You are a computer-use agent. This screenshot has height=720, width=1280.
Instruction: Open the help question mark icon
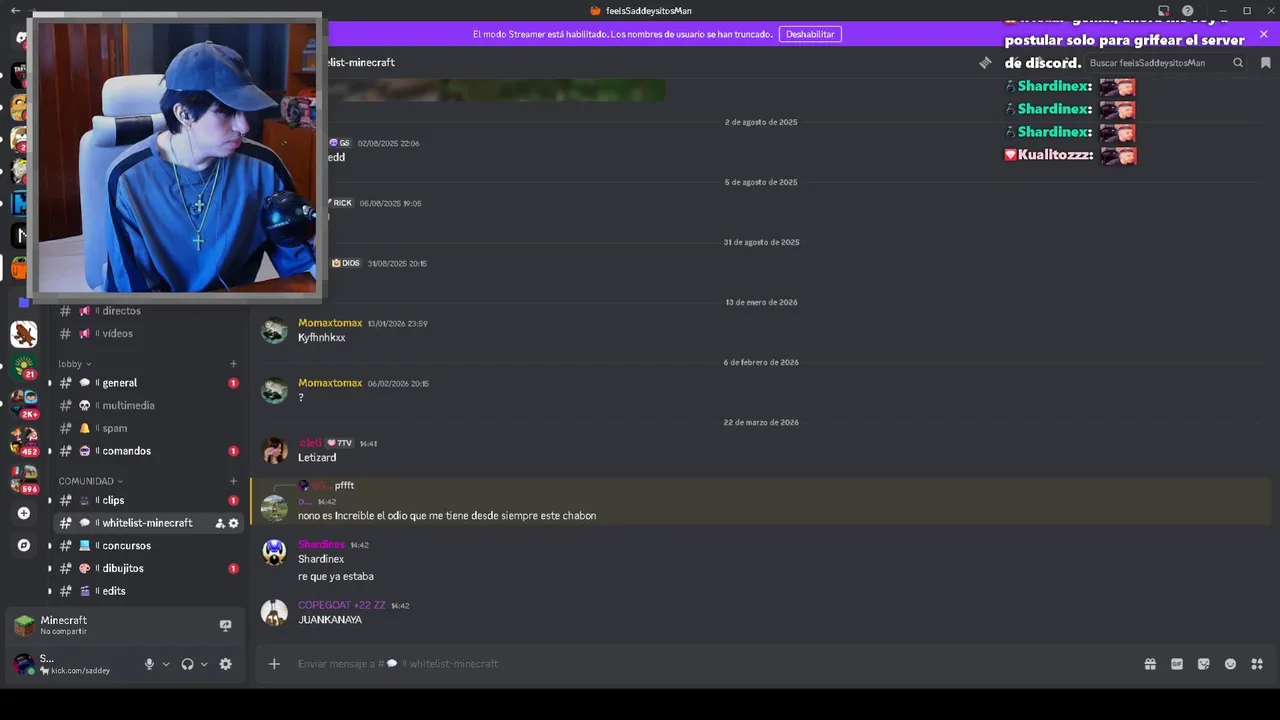click(1187, 11)
